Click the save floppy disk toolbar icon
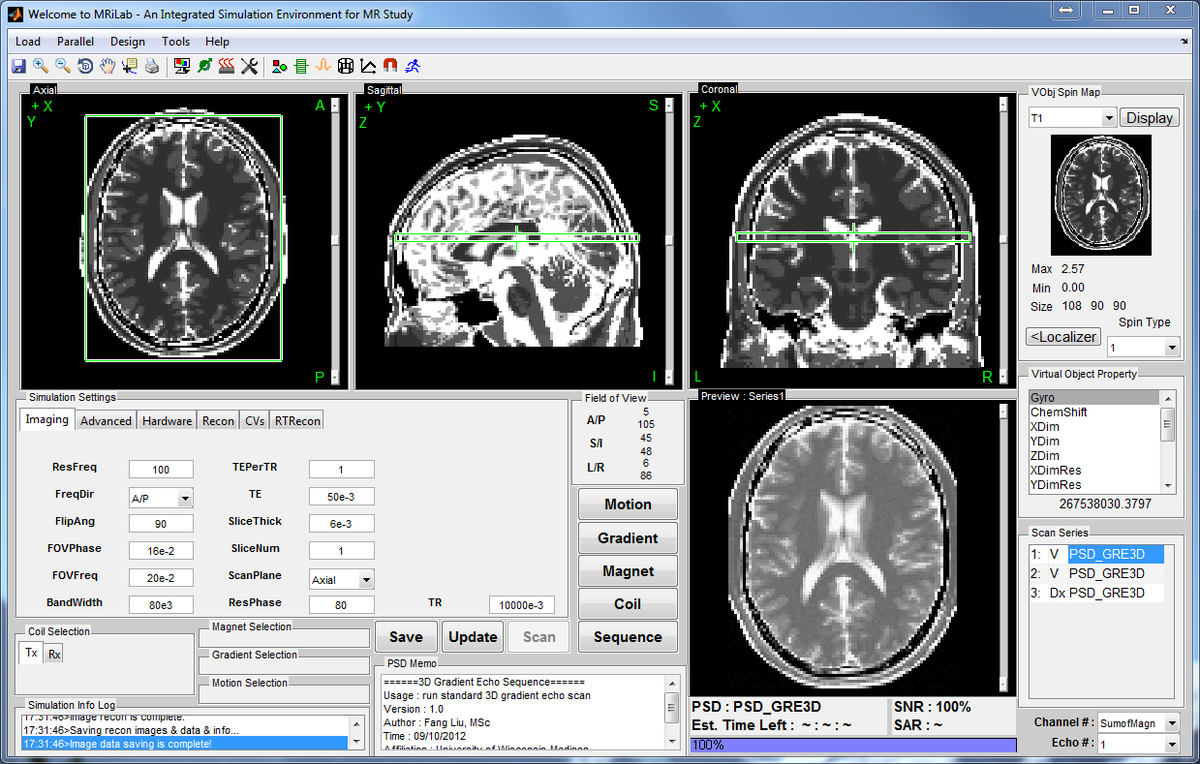 click(18, 66)
